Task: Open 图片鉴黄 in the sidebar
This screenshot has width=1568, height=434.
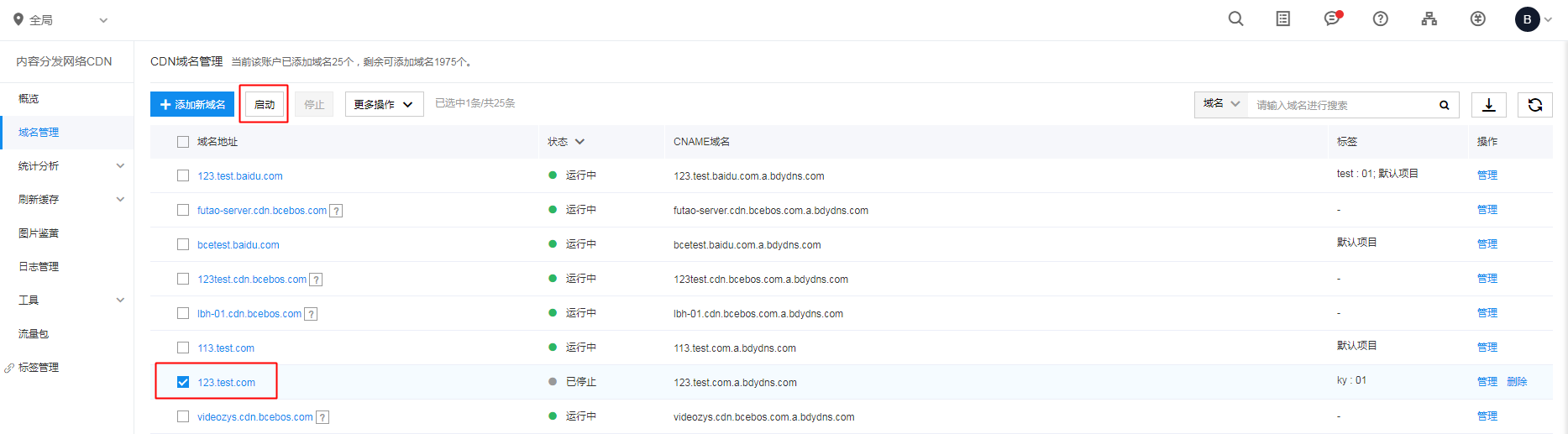Action: tap(39, 233)
